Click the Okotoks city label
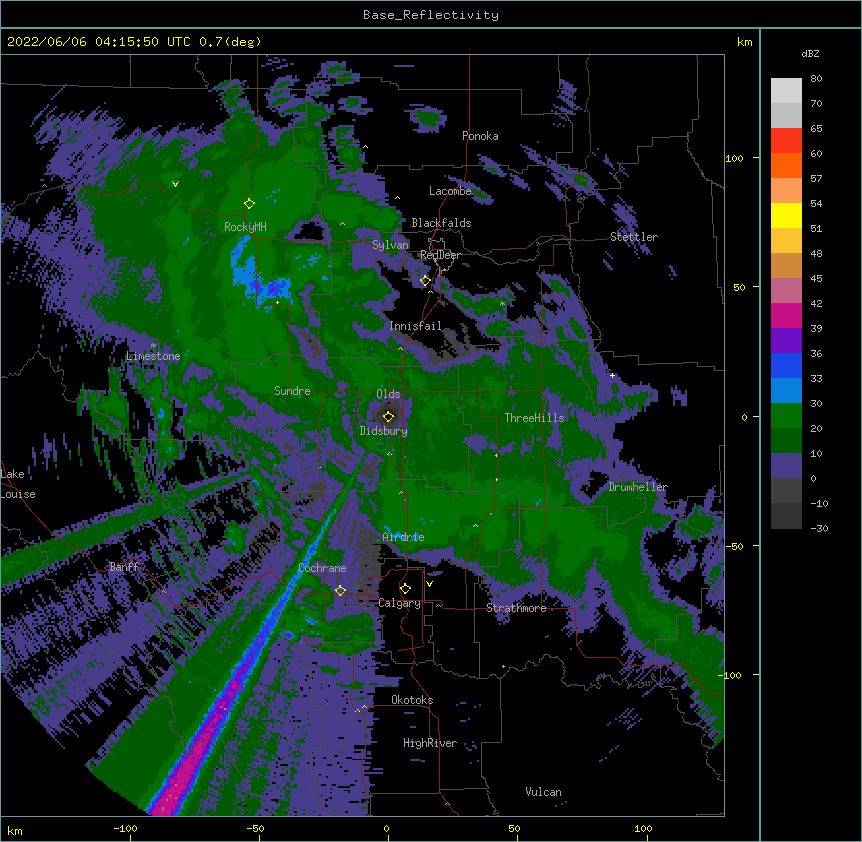Screen dimensions: 862x842 coord(412,700)
